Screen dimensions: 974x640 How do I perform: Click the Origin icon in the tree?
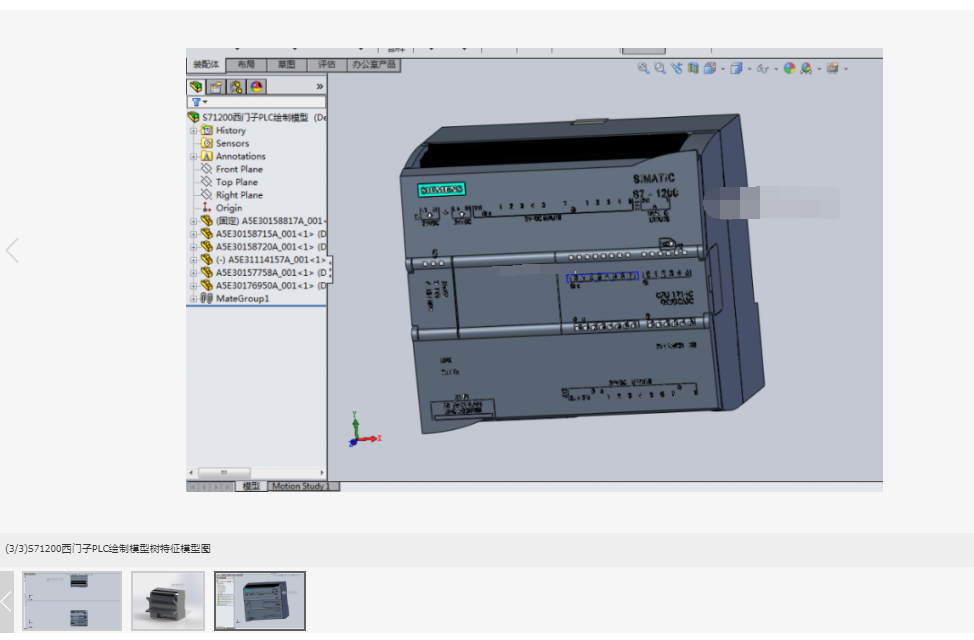[x=207, y=208]
